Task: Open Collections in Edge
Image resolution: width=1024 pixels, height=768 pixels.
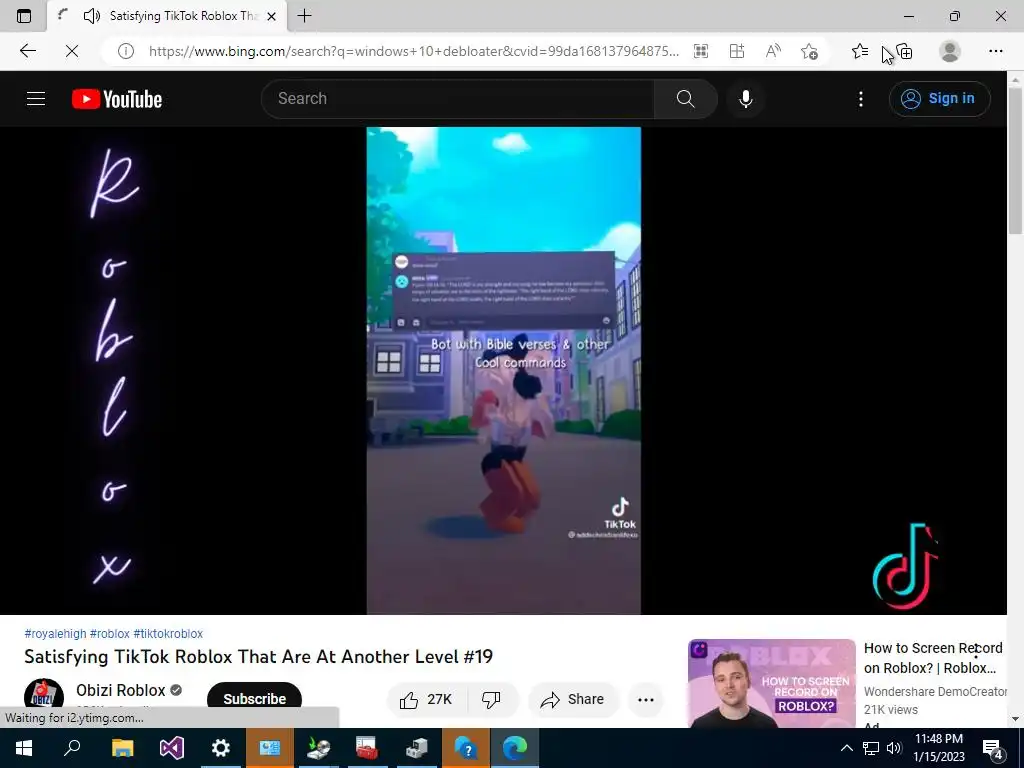Action: [904, 51]
